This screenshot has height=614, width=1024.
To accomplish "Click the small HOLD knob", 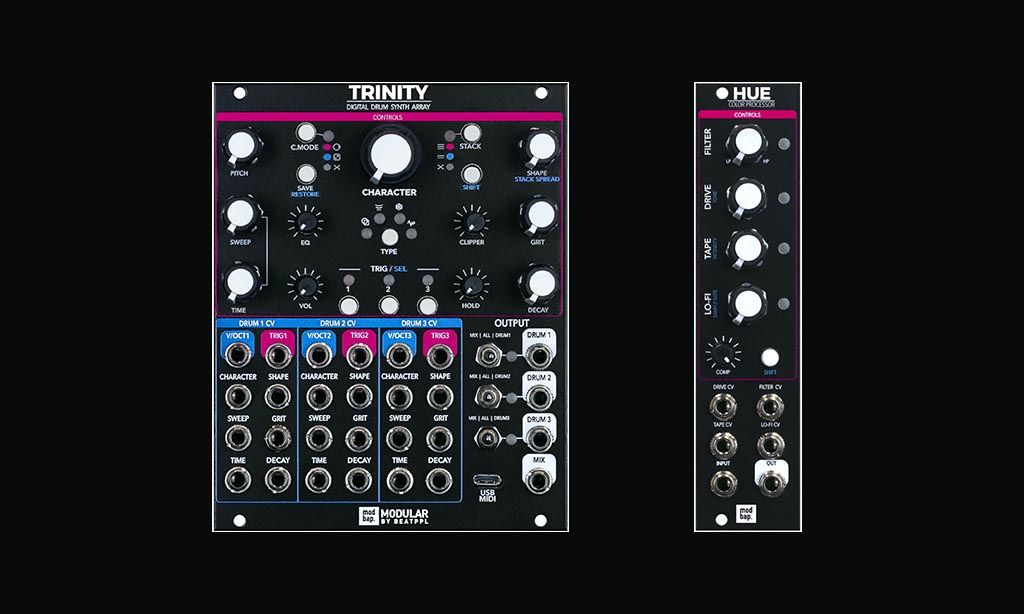I will click(472, 285).
